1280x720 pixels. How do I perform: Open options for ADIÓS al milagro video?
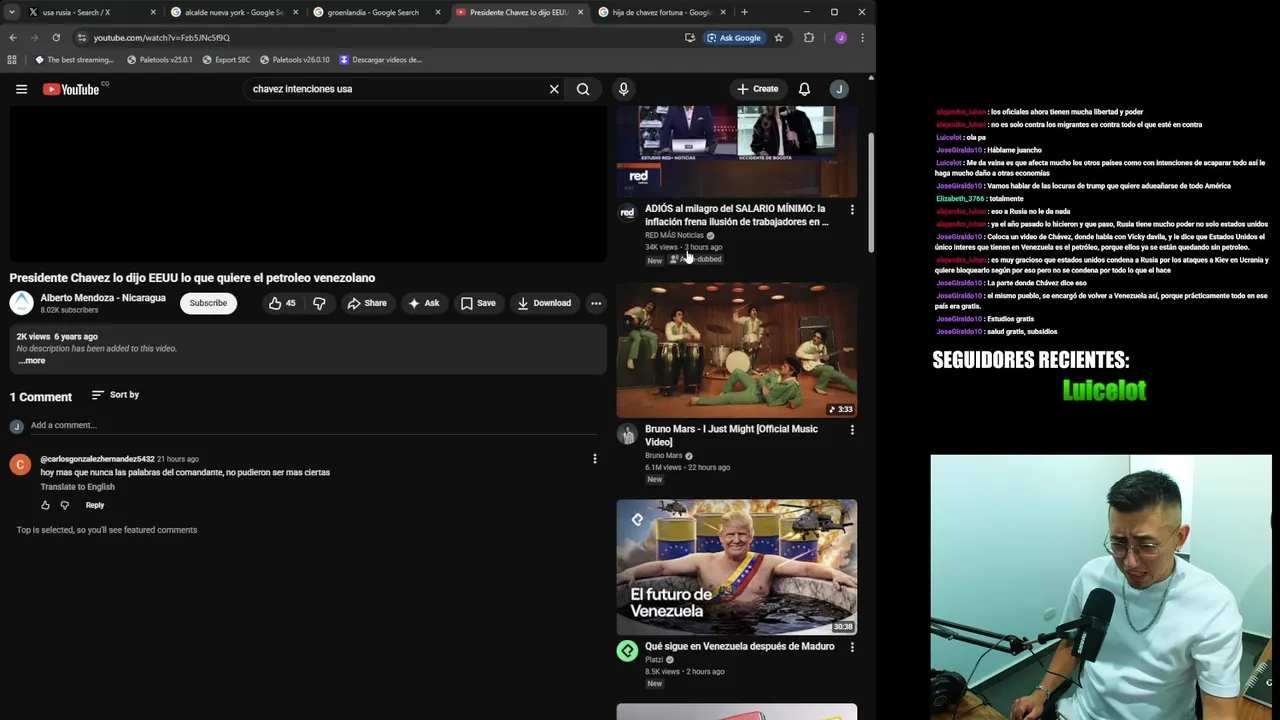coord(852,210)
